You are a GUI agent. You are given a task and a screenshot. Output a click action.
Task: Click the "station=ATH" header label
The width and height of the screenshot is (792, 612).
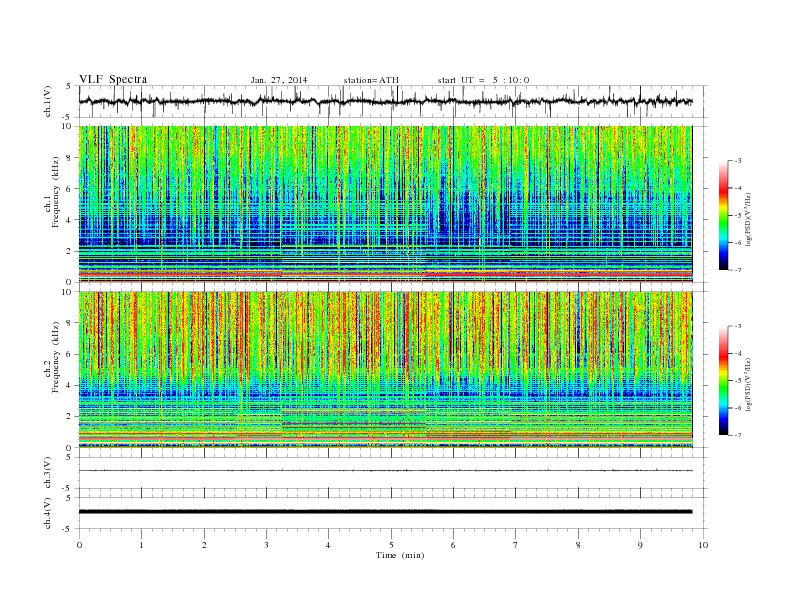371,80
